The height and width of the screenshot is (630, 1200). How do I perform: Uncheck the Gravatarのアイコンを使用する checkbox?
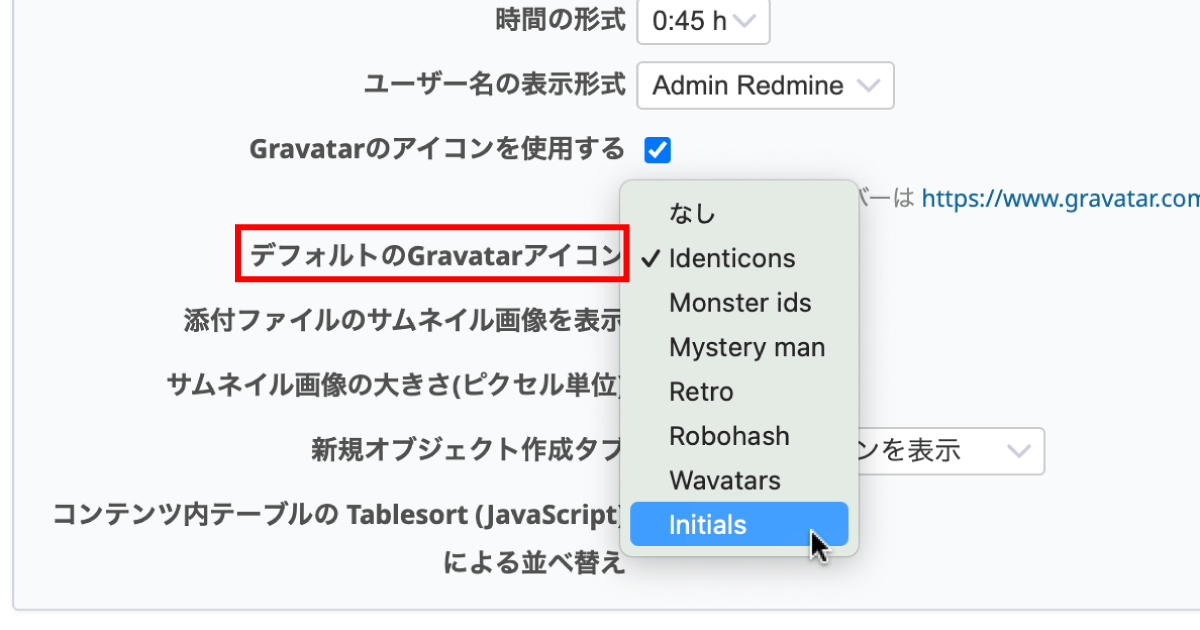pos(657,150)
